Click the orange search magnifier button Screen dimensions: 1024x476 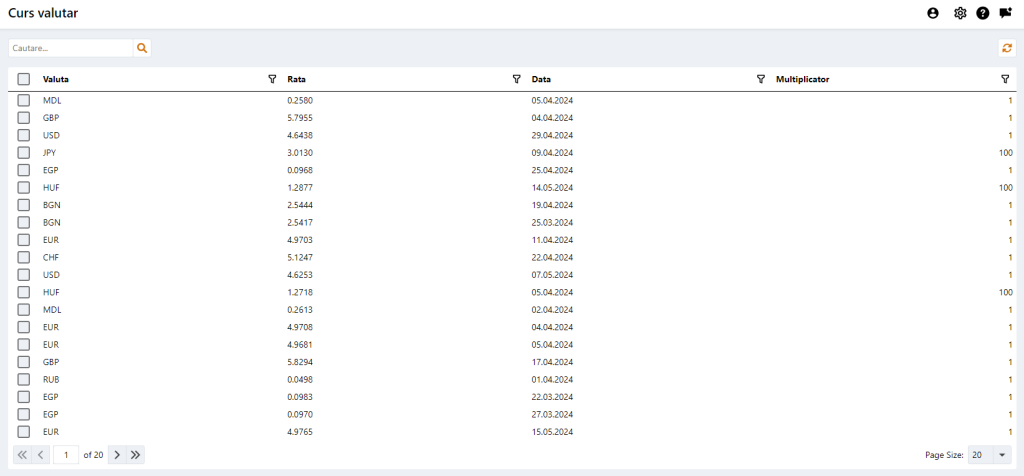point(142,47)
